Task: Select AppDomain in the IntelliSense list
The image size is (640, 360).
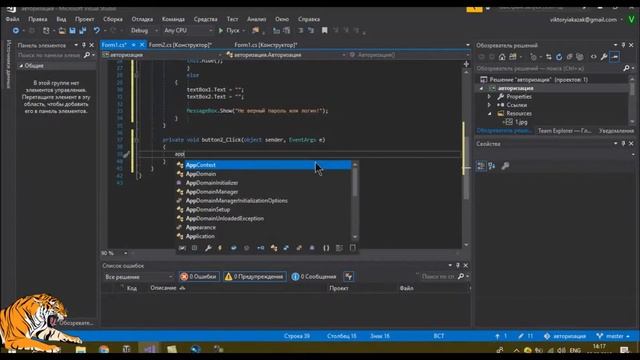Action: 264,174
